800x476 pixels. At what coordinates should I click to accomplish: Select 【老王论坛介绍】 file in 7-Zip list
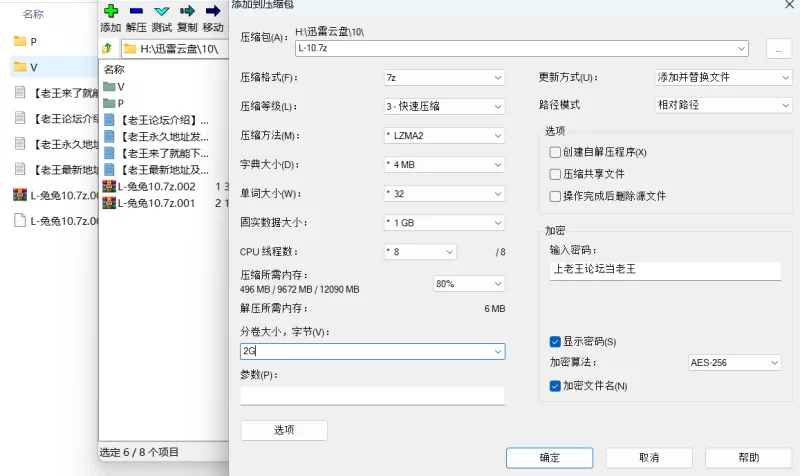point(157,120)
